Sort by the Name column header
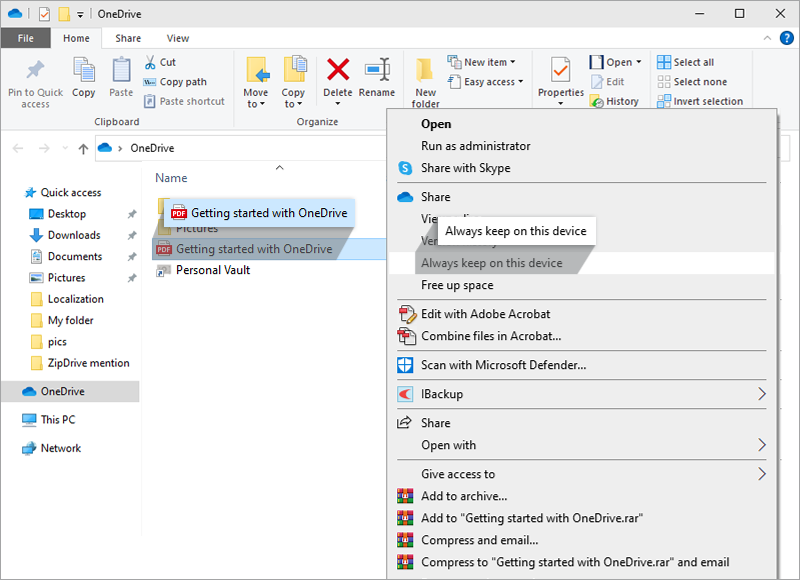The image size is (800, 580). [171, 178]
